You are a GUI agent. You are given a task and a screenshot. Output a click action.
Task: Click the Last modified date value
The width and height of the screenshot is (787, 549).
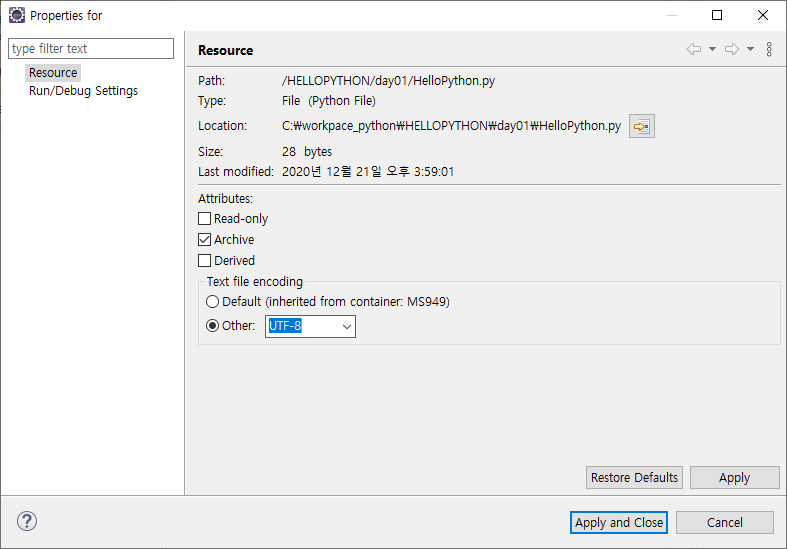tap(368, 172)
